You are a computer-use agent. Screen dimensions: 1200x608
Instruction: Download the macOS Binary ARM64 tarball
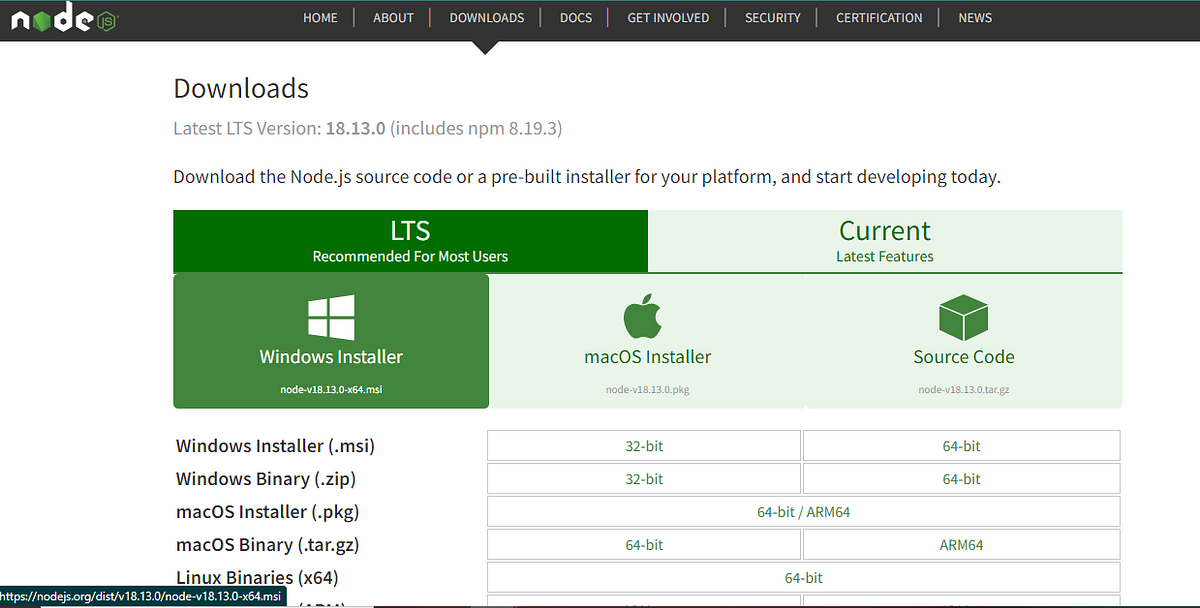point(960,544)
